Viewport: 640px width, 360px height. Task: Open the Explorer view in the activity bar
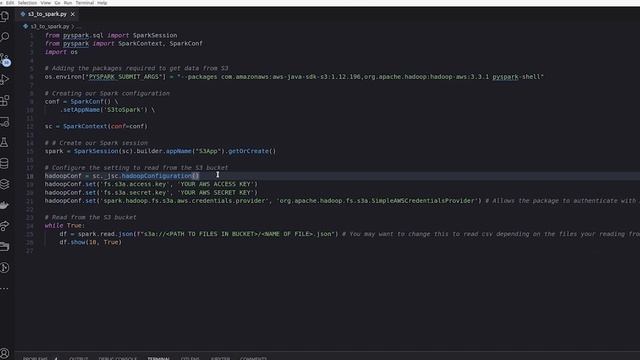tap(5, 16)
